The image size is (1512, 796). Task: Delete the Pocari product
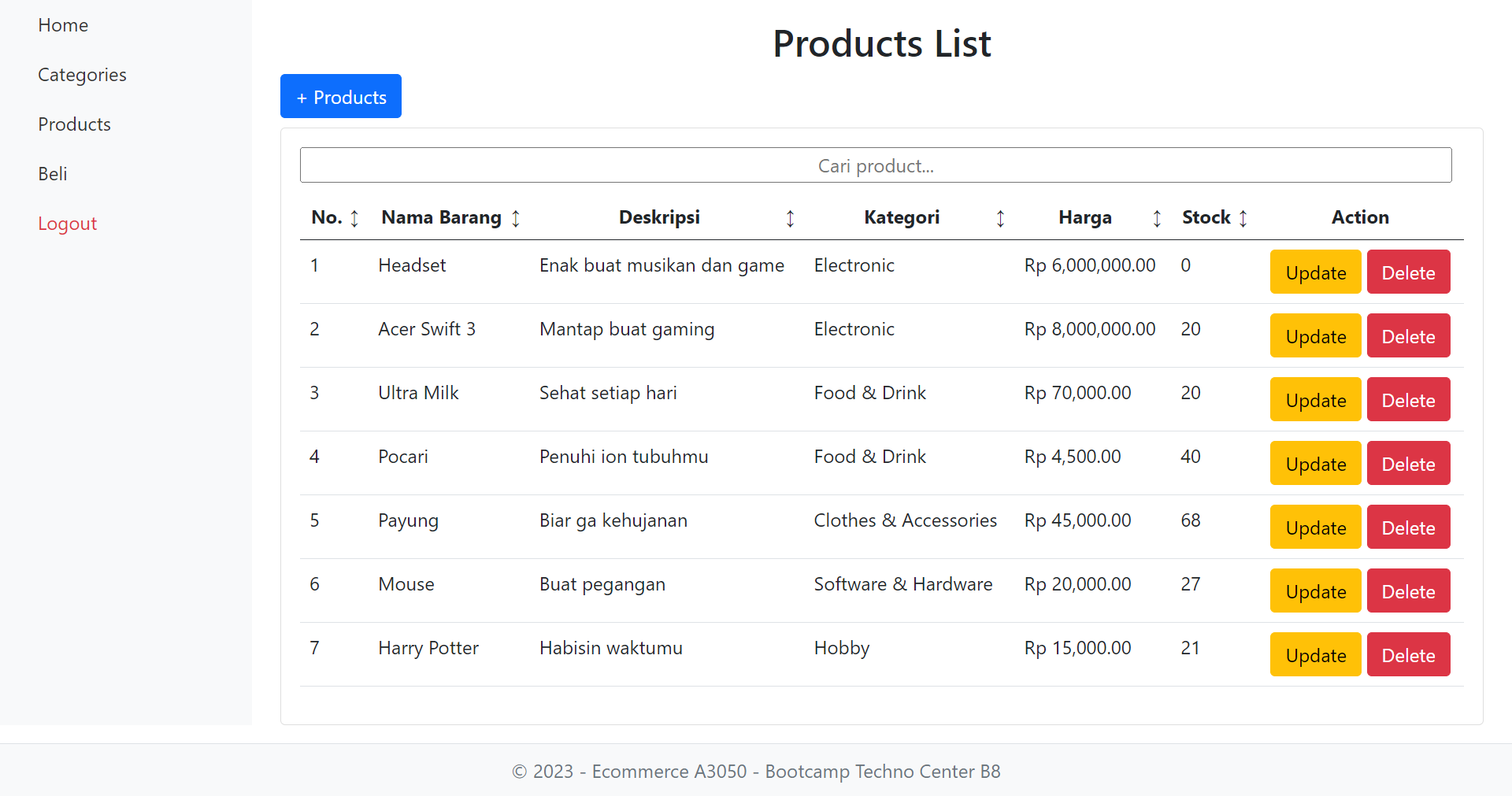pyautogui.click(x=1408, y=464)
